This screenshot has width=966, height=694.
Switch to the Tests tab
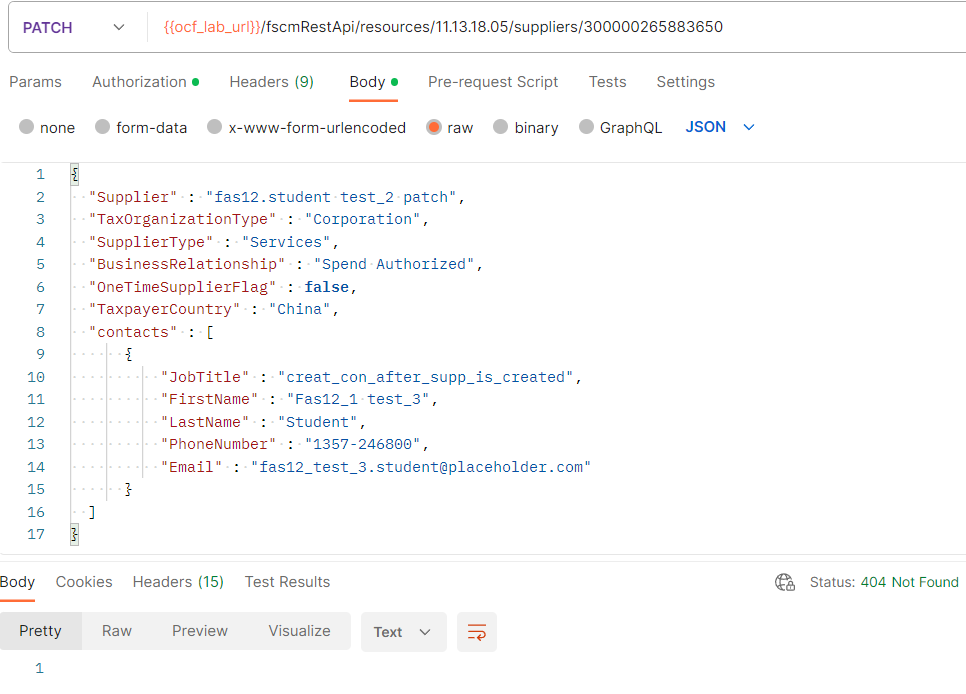(x=607, y=82)
